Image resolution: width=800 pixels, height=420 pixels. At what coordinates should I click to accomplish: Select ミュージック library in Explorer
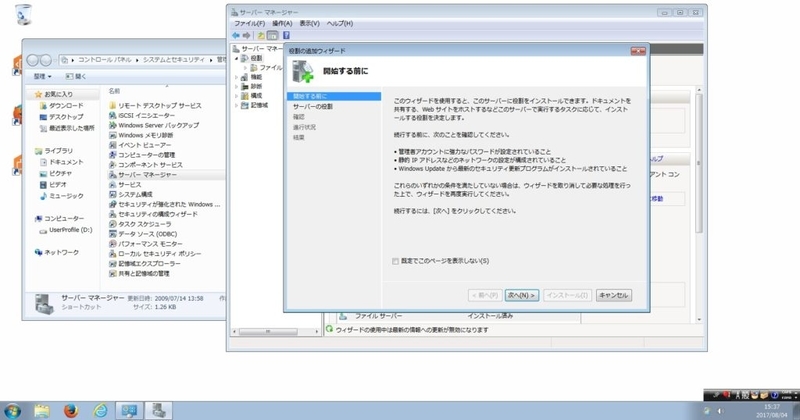coord(66,196)
